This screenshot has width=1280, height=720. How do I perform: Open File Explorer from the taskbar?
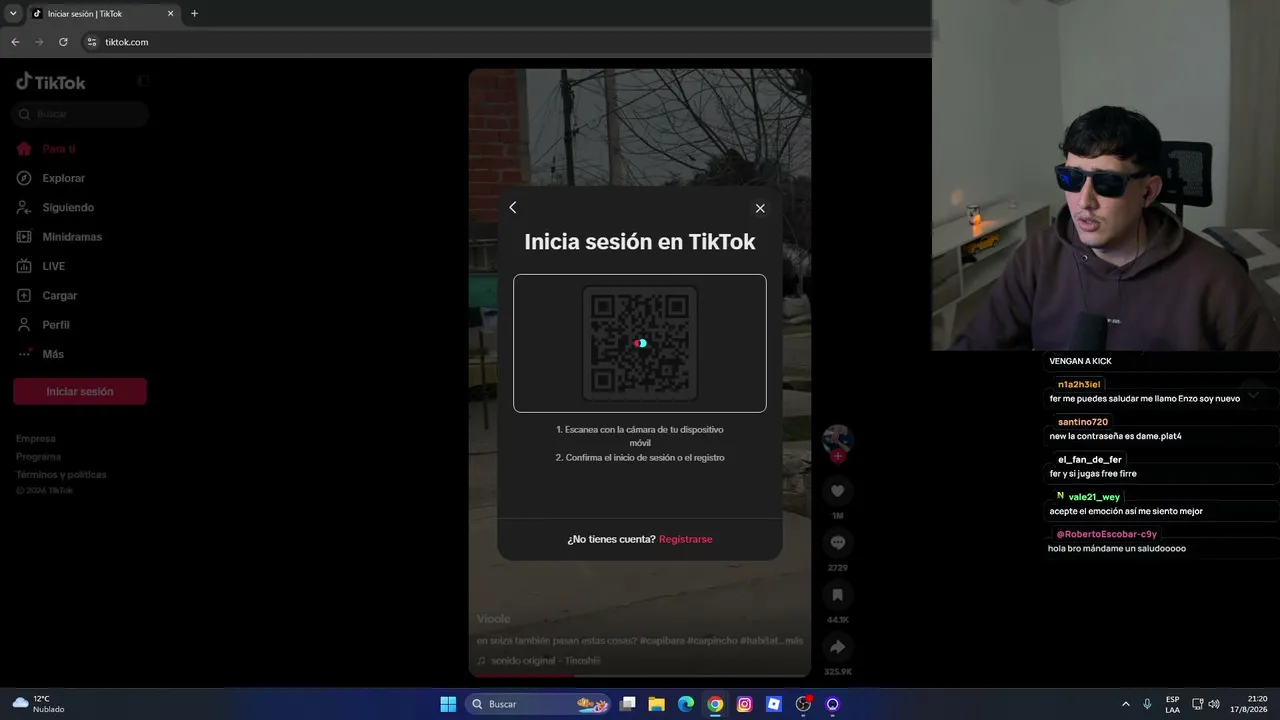(657, 704)
